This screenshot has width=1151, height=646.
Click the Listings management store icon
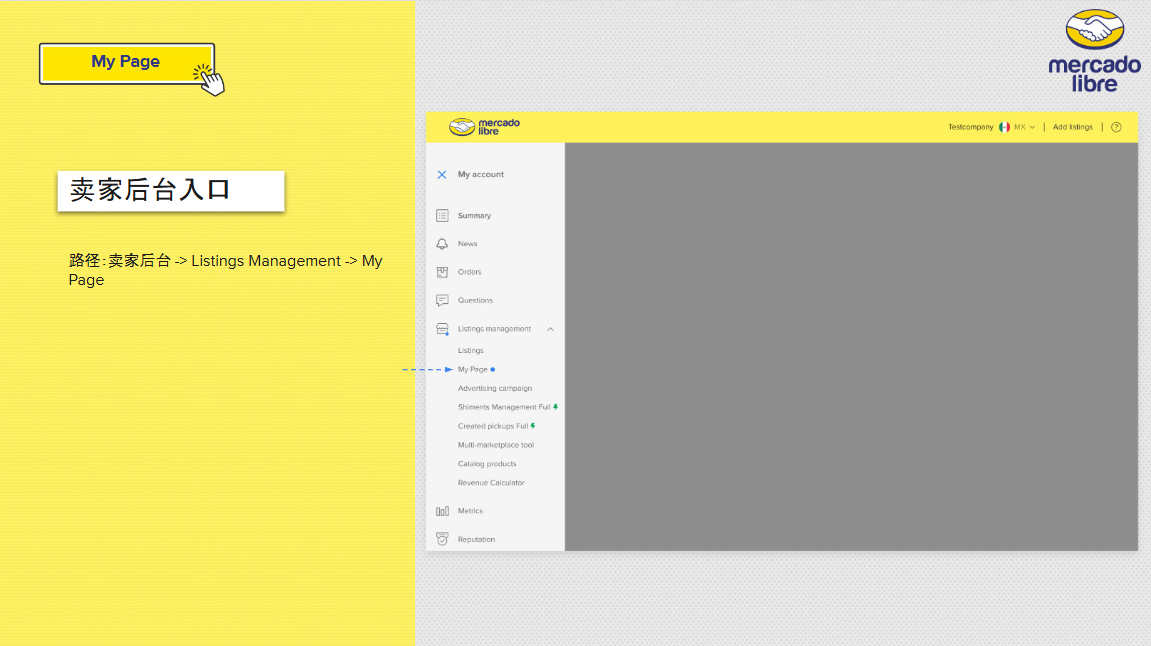pos(442,329)
